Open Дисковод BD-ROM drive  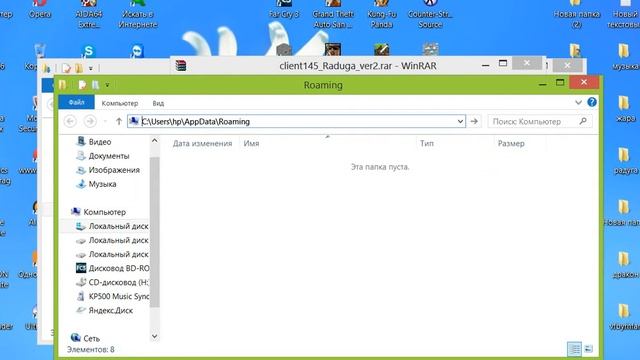[112, 268]
